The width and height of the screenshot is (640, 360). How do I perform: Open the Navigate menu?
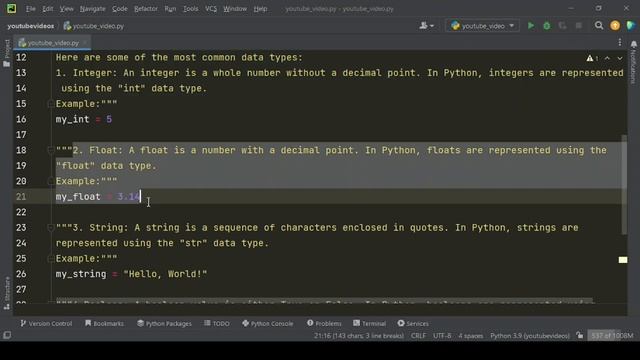coord(93,9)
